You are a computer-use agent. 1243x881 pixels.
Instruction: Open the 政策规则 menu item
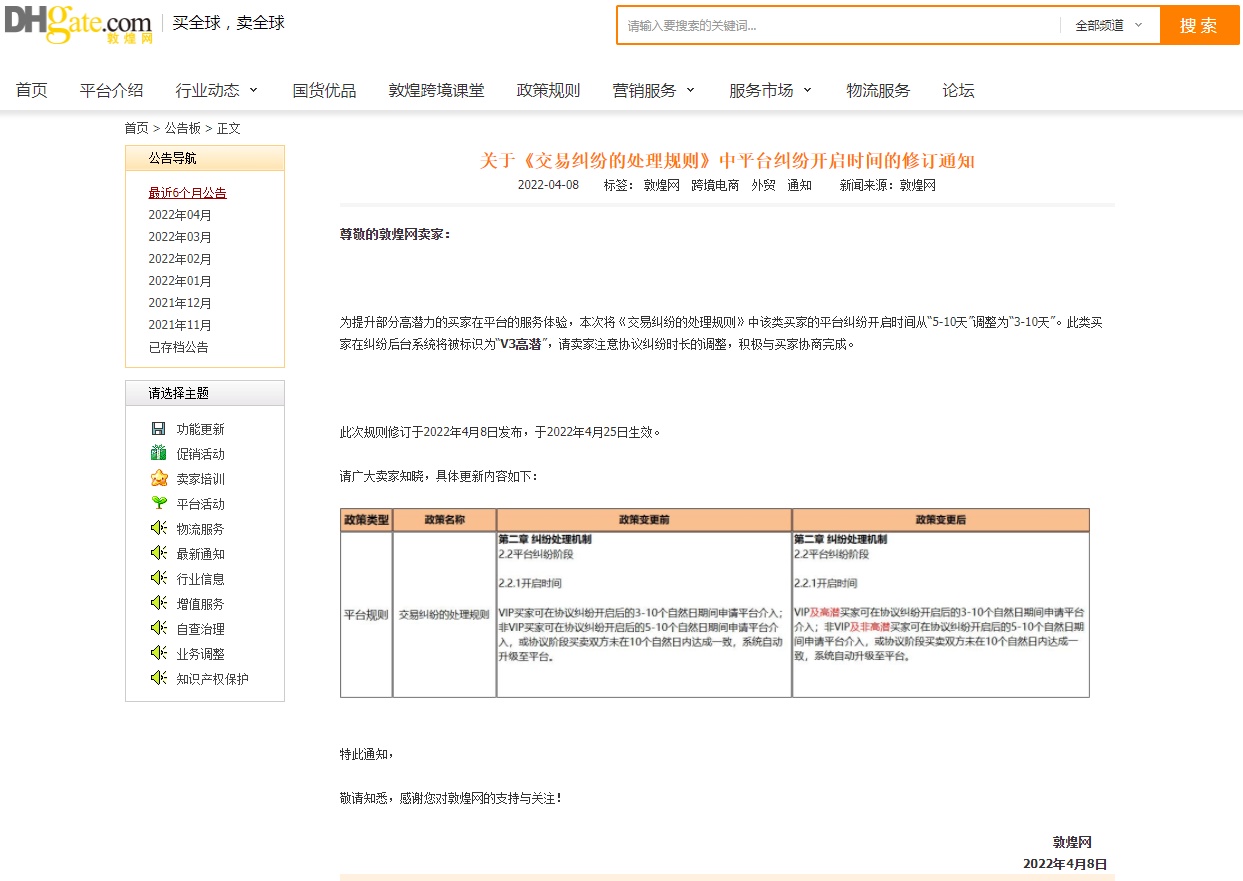pyautogui.click(x=548, y=90)
